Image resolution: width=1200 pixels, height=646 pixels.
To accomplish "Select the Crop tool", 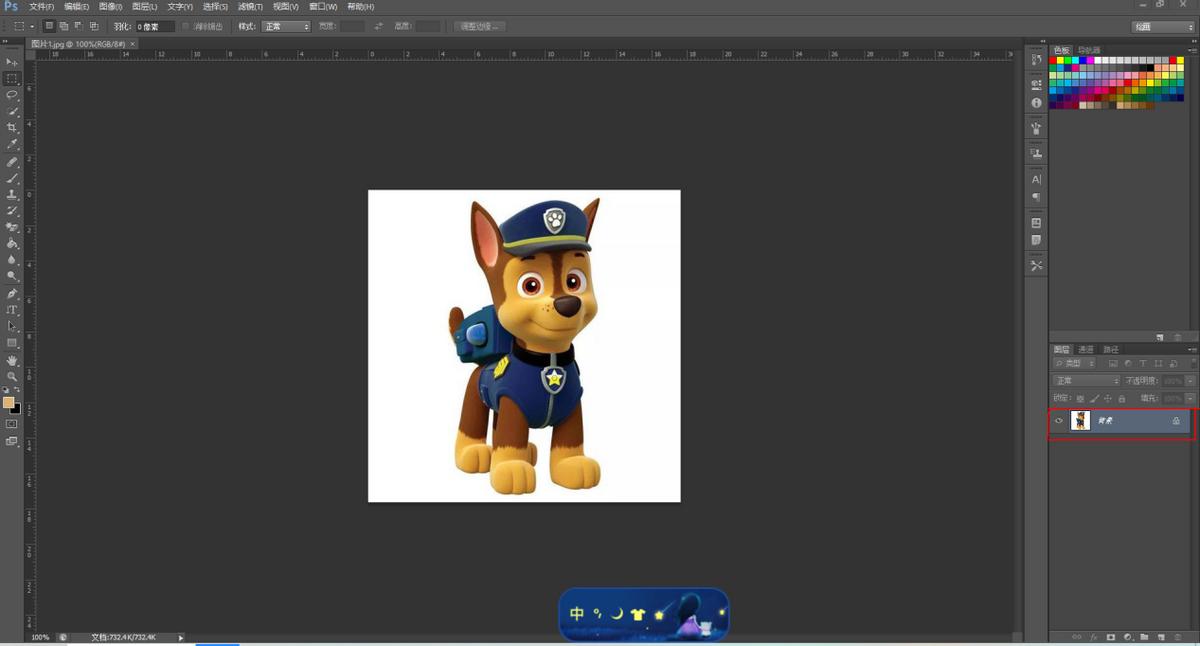I will 12,128.
